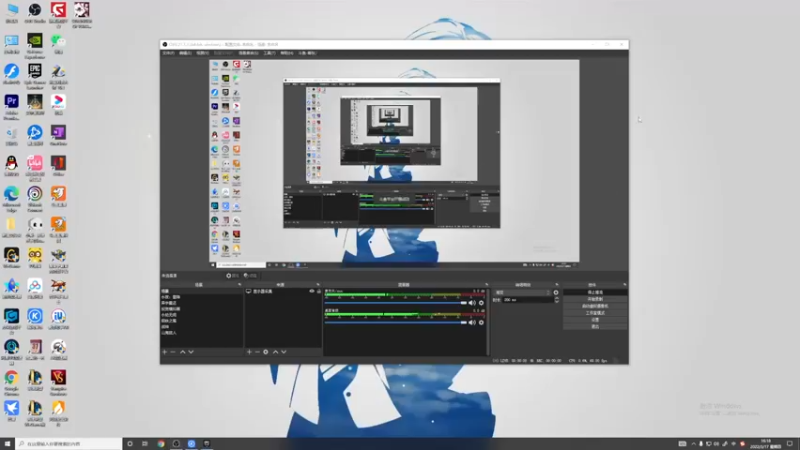Click the second button in Controls panel
The image size is (800, 450).
coord(595,299)
